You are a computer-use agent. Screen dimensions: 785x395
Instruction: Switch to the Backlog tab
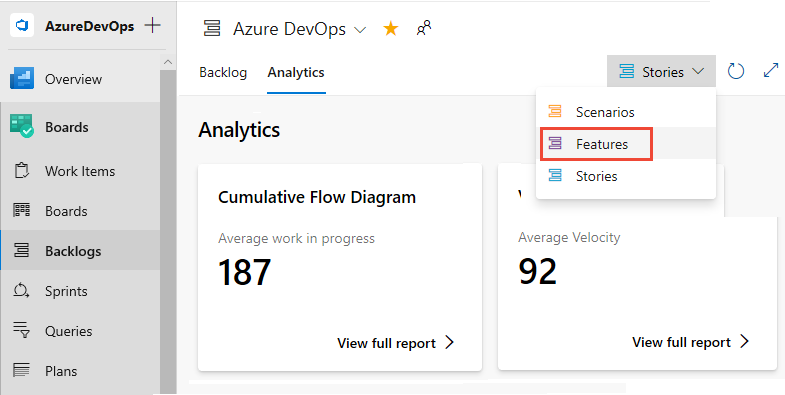223,73
